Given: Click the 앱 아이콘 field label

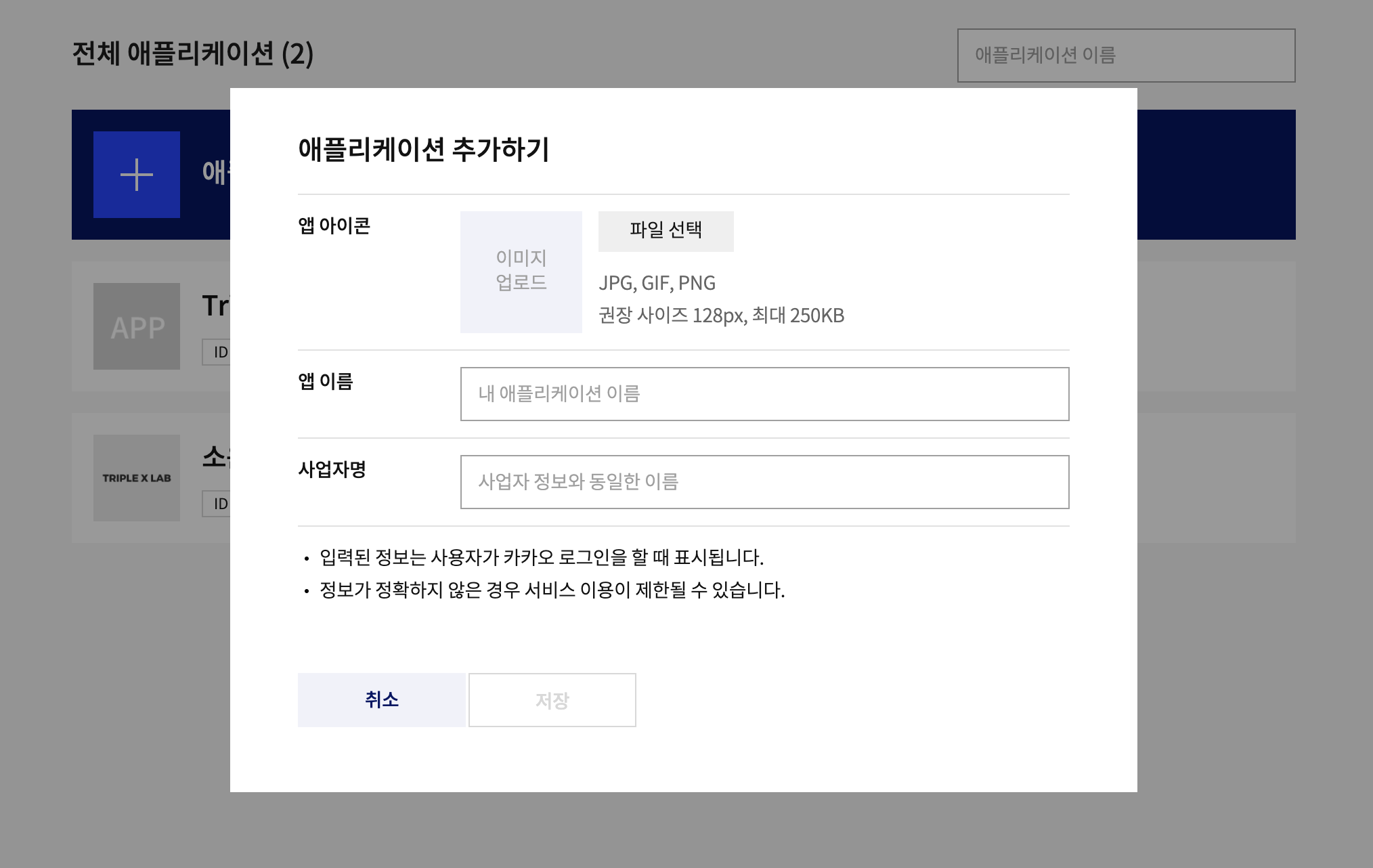Looking at the screenshot, I should [334, 225].
